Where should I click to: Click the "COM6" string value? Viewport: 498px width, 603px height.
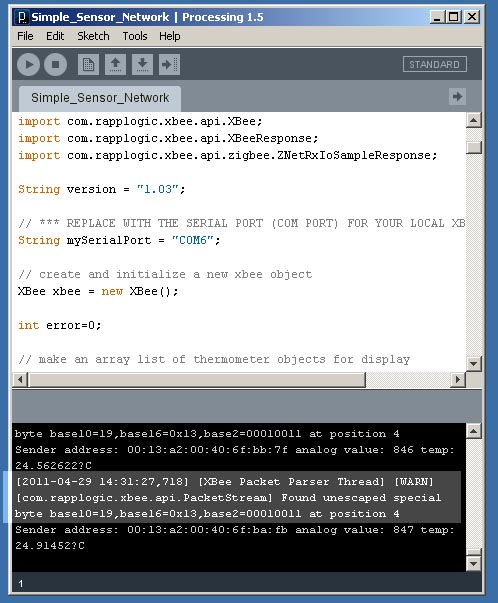point(193,240)
